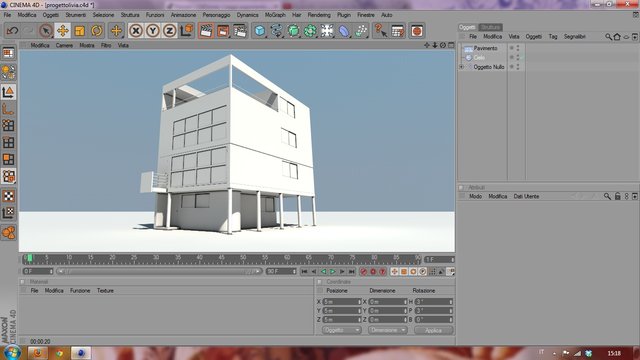Click the X Posizione input field
Image resolution: width=640 pixels, height=360 pixels.
[x=342, y=302]
